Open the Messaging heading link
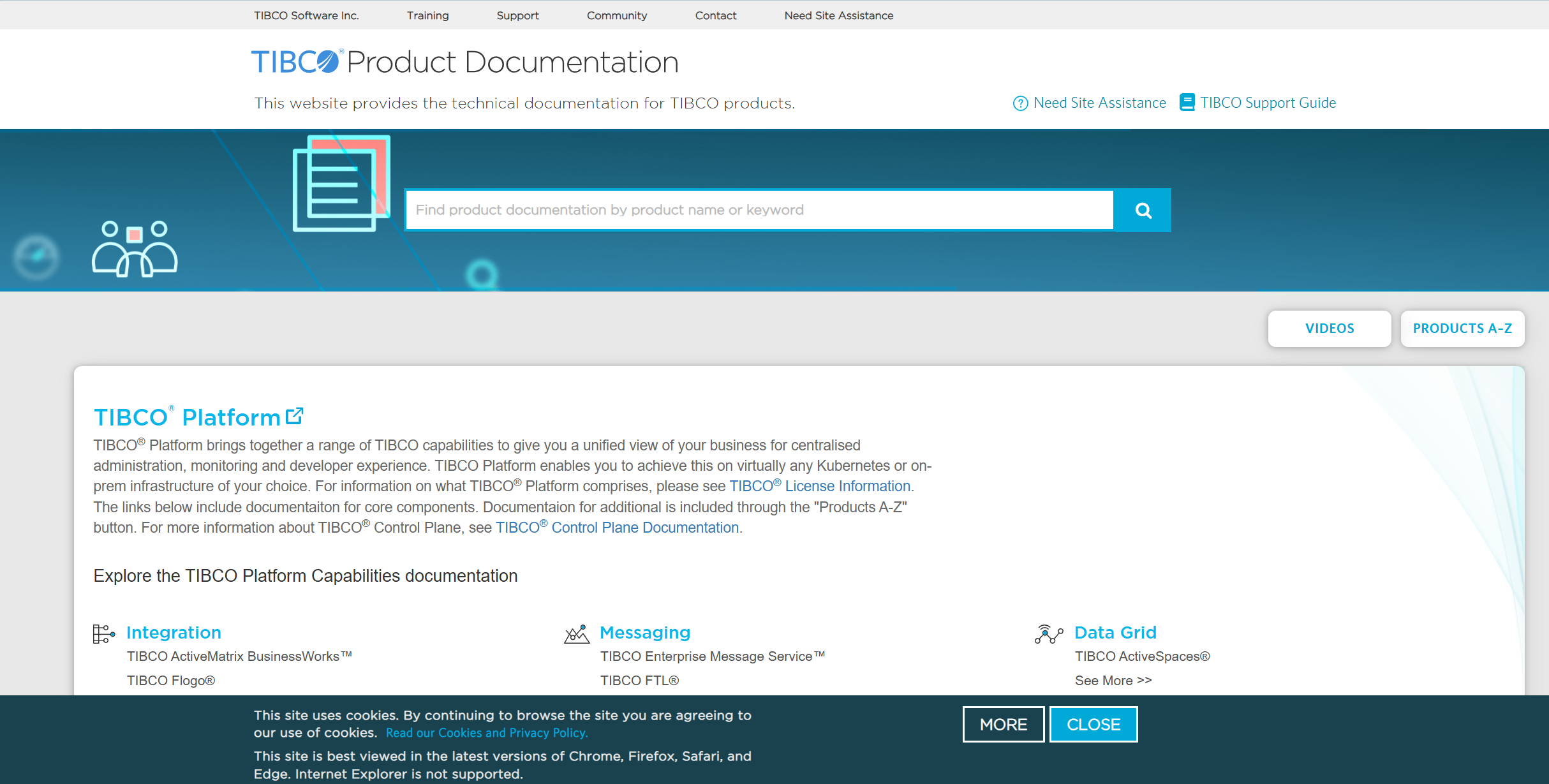Screen dimensions: 1549x784 (645, 633)
